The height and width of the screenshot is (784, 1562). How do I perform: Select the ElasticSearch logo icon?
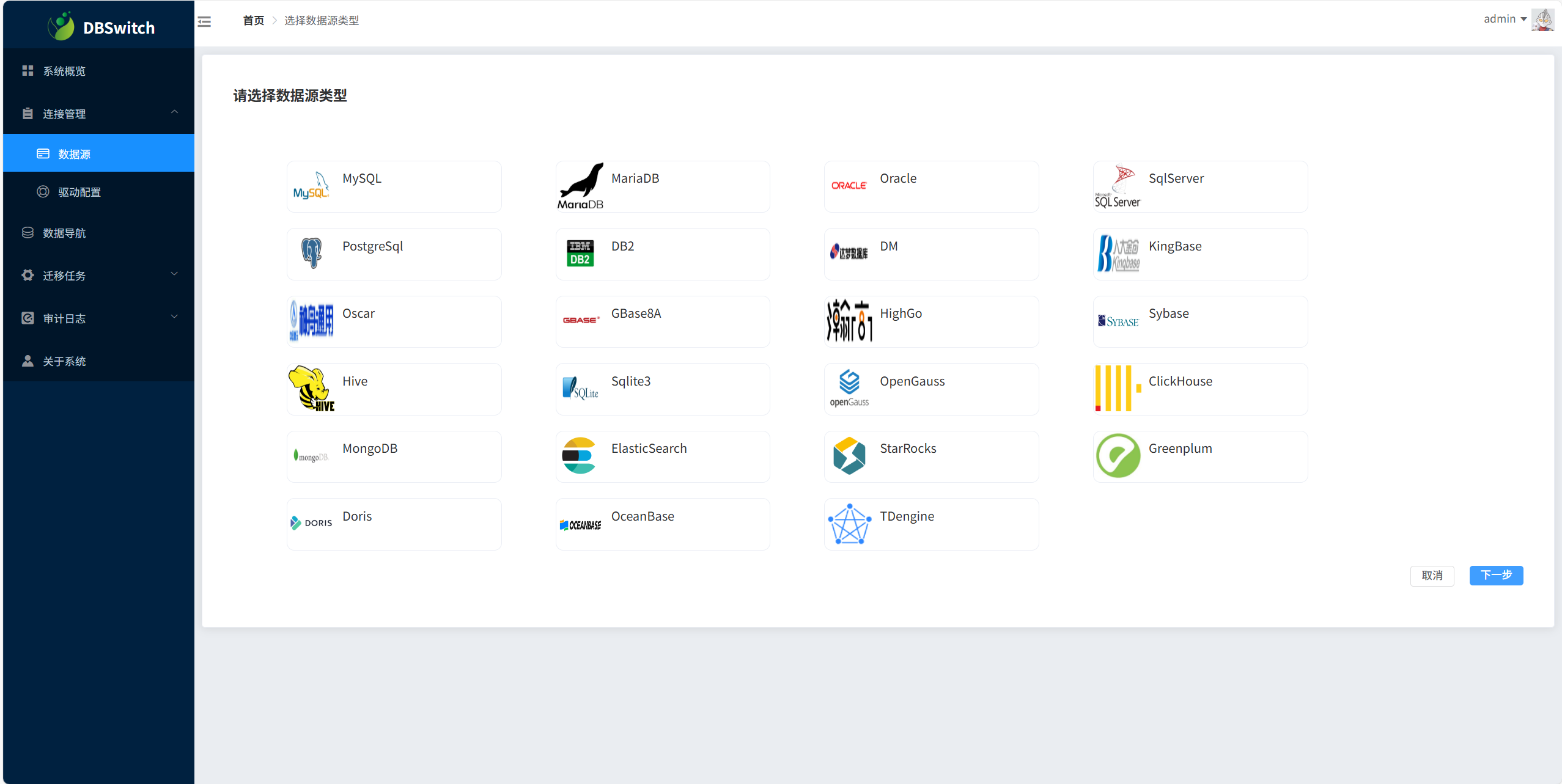(x=579, y=456)
